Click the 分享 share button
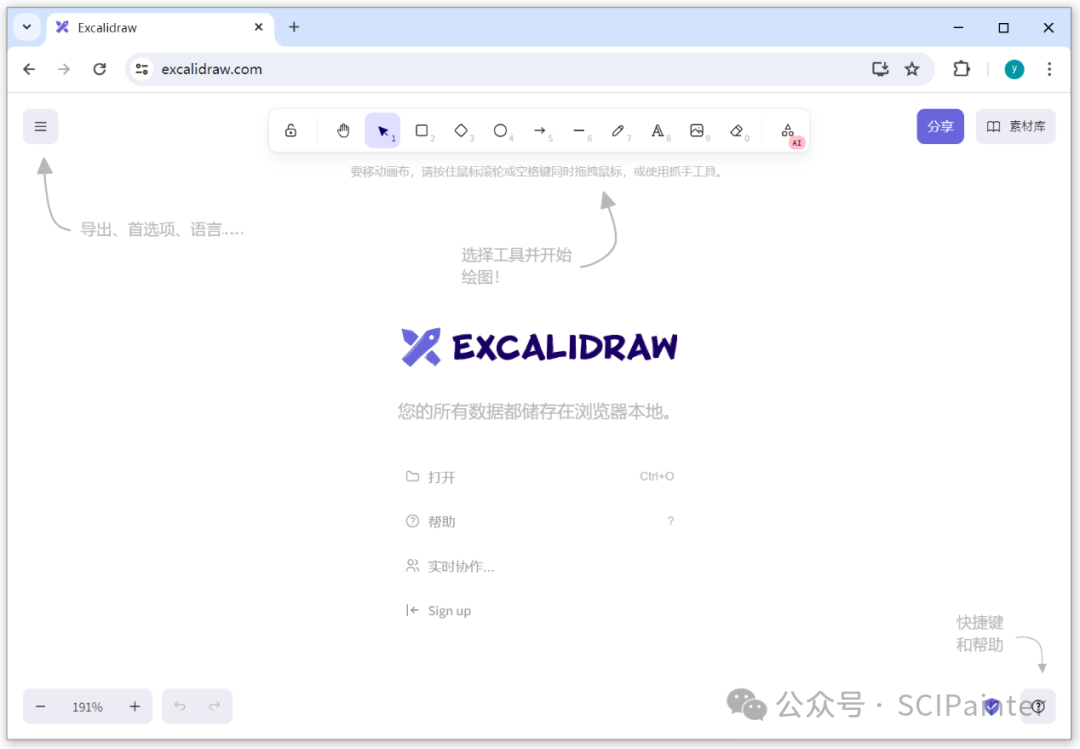This screenshot has height=749, width=1080. (940, 127)
